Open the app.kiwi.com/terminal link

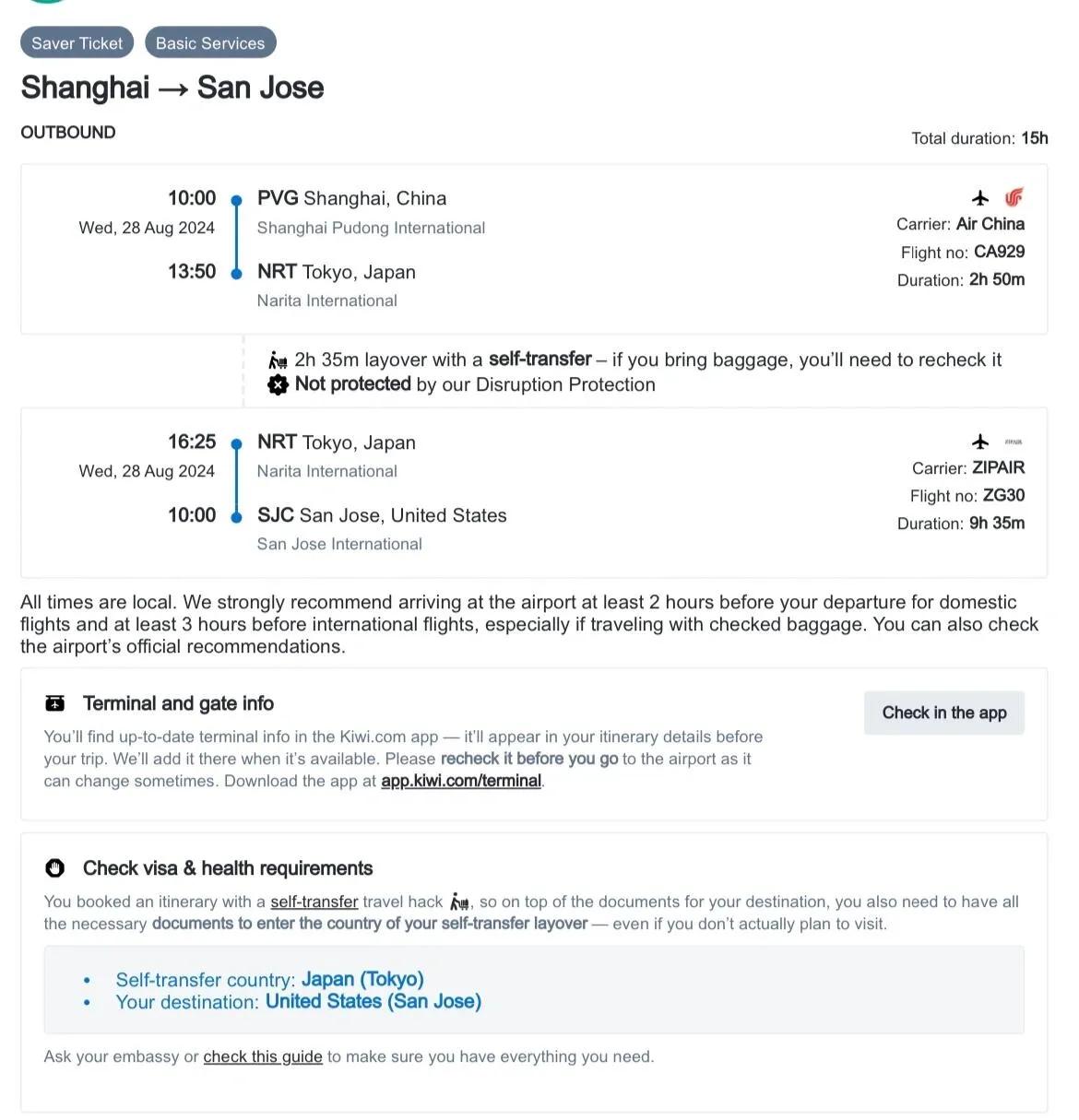pos(461,781)
